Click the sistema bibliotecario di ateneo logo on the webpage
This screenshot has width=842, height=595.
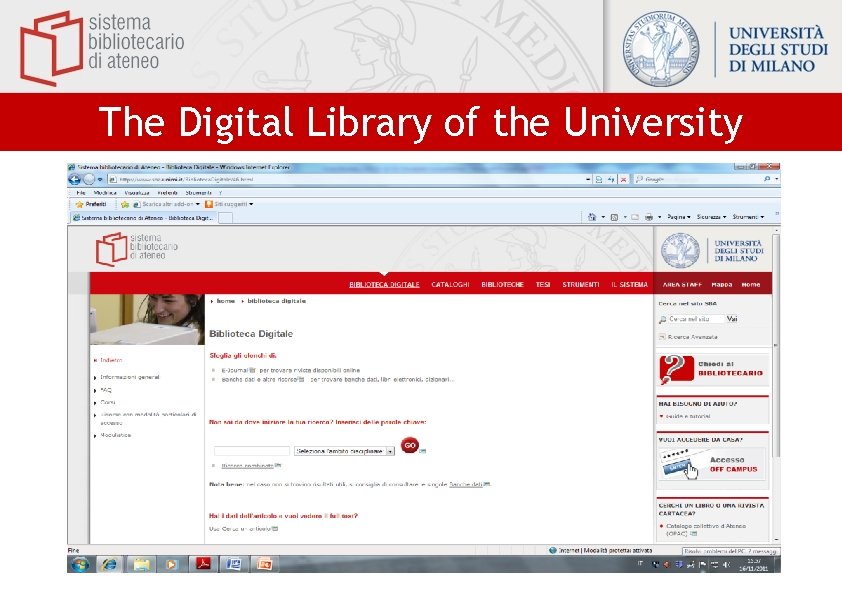[137, 249]
